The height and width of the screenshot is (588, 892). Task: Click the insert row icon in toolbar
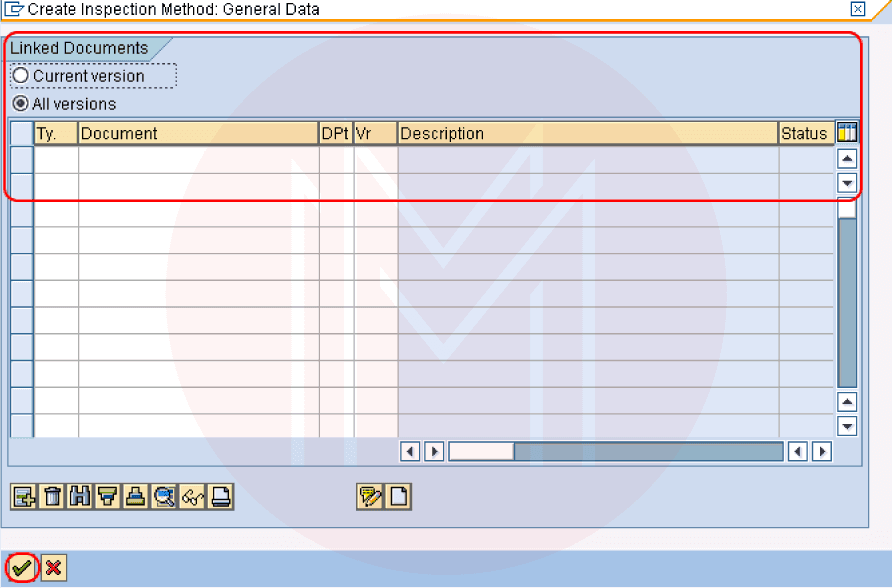24,497
